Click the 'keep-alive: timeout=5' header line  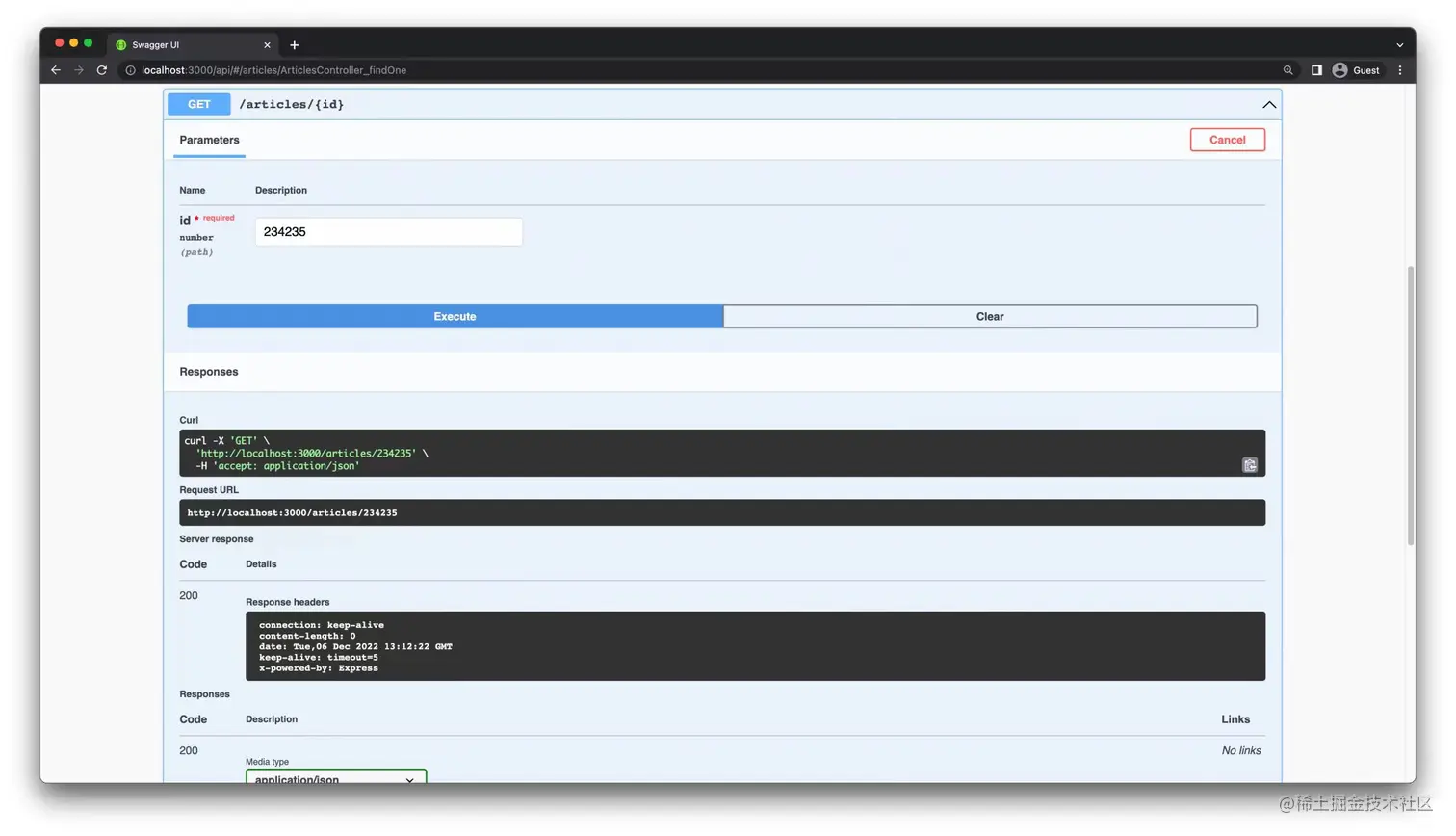[319, 658]
